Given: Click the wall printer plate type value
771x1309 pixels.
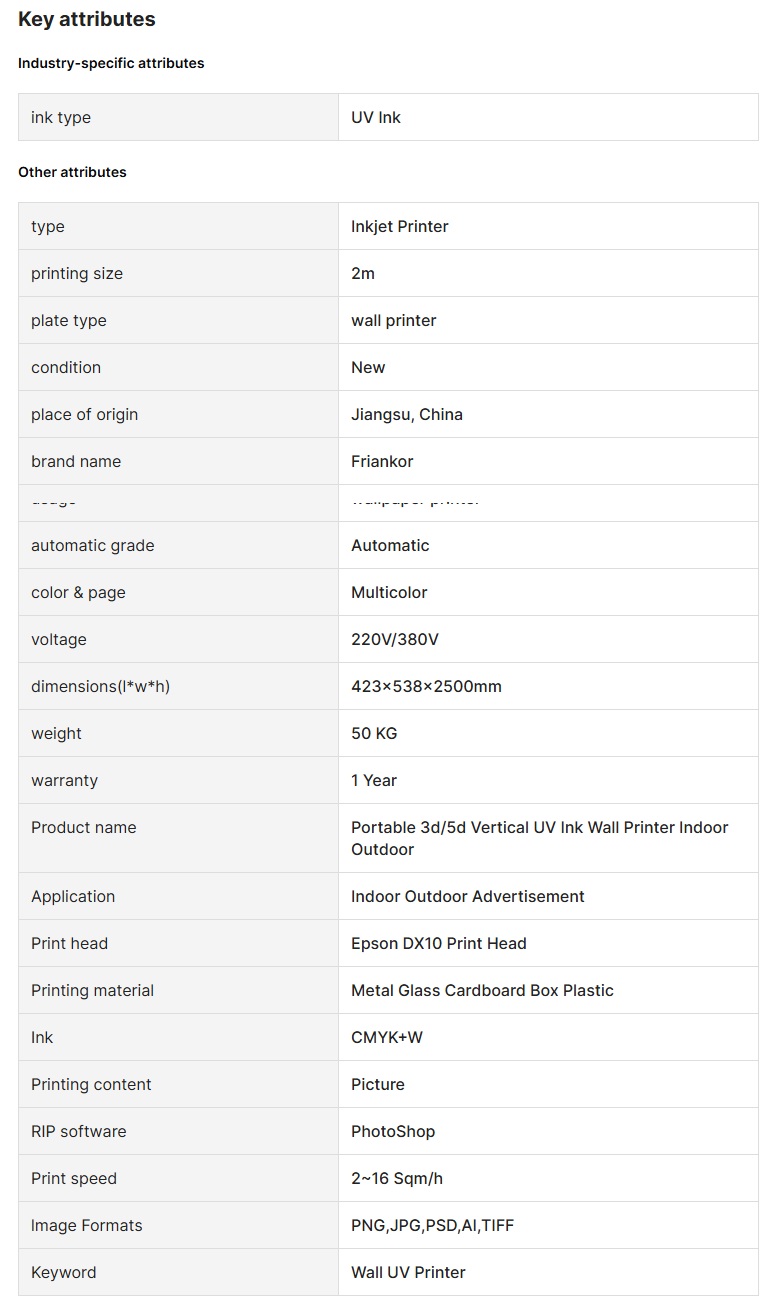Looking at the screenshot, I should click(x=393, y=320).
